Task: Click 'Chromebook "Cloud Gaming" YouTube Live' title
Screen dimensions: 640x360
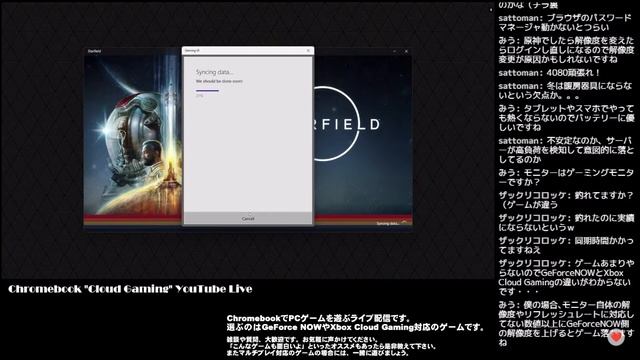Action: (130, 289)
